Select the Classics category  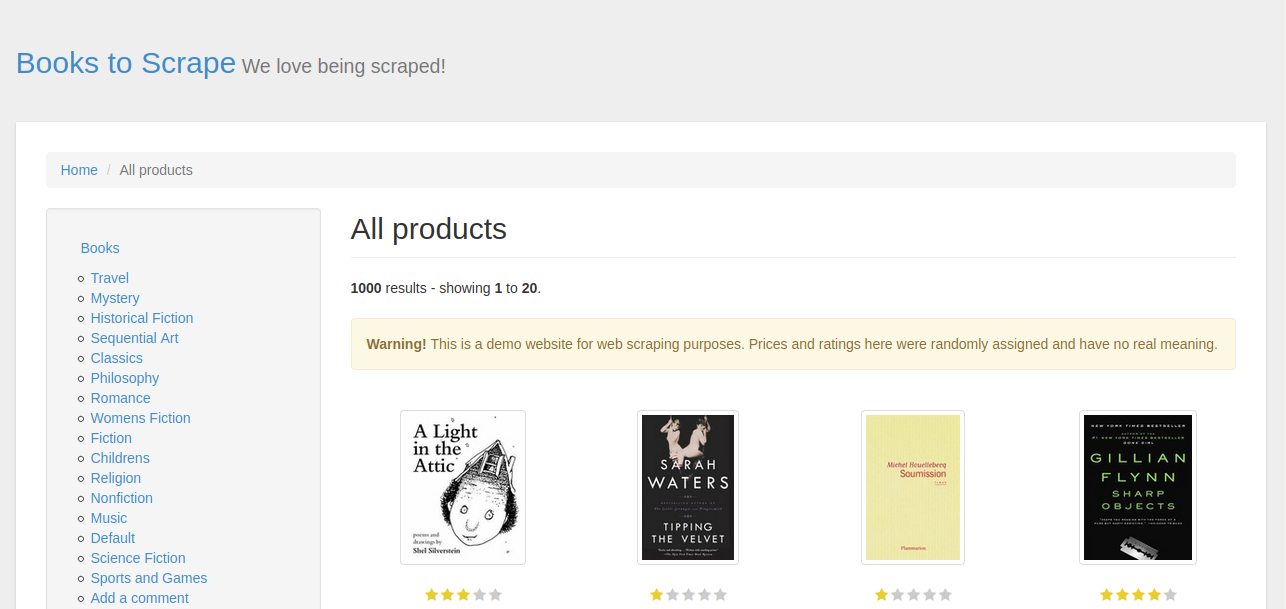[x=116, y=358]
